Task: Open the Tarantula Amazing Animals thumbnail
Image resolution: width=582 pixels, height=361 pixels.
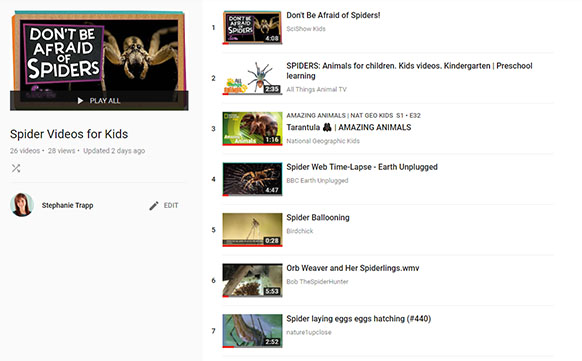Action: click(252, 129)
